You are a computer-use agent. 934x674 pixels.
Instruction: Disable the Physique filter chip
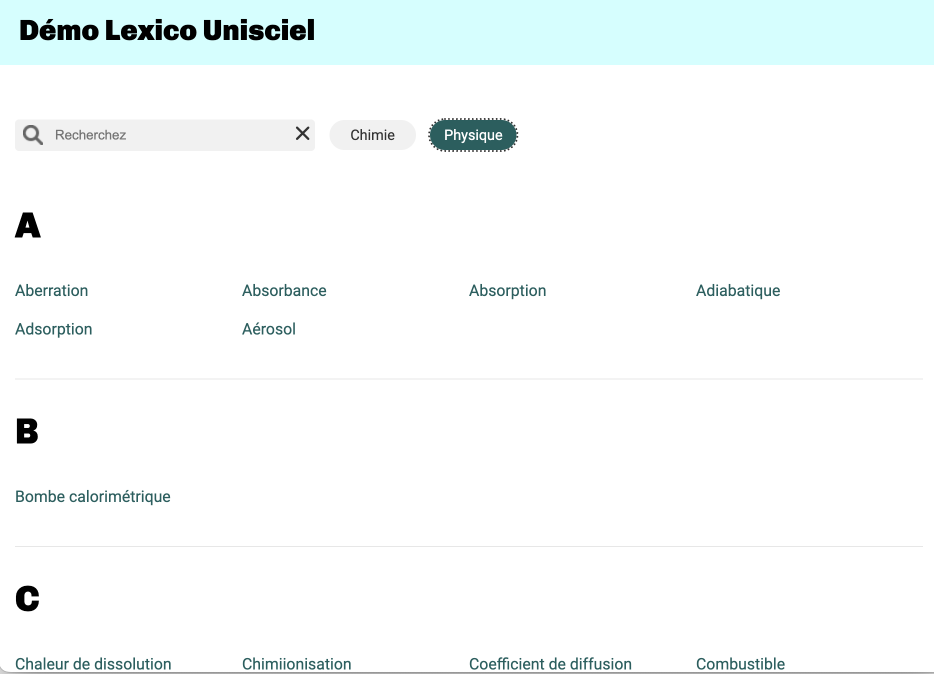473,135
